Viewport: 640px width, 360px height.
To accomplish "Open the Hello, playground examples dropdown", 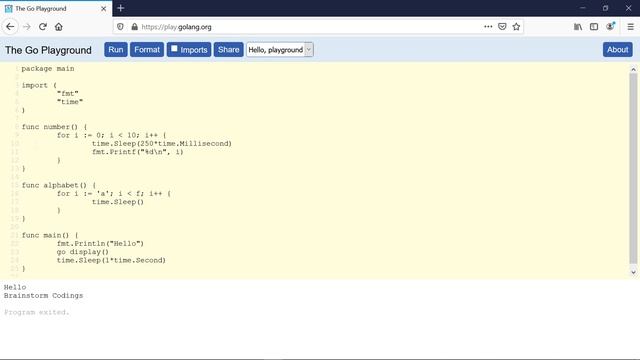I will tap(280, 50).
